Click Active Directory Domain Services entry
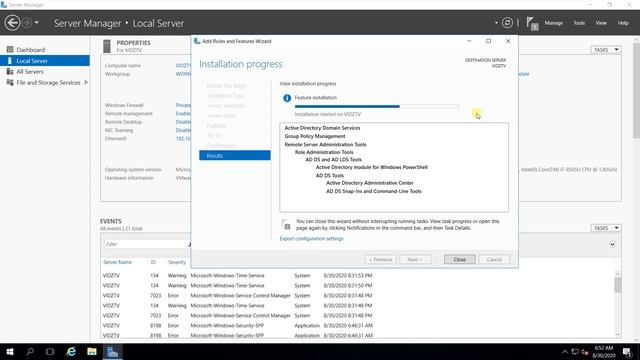This screenshot has width=640, height=360. pyautogui.click(x=322, y=128)
